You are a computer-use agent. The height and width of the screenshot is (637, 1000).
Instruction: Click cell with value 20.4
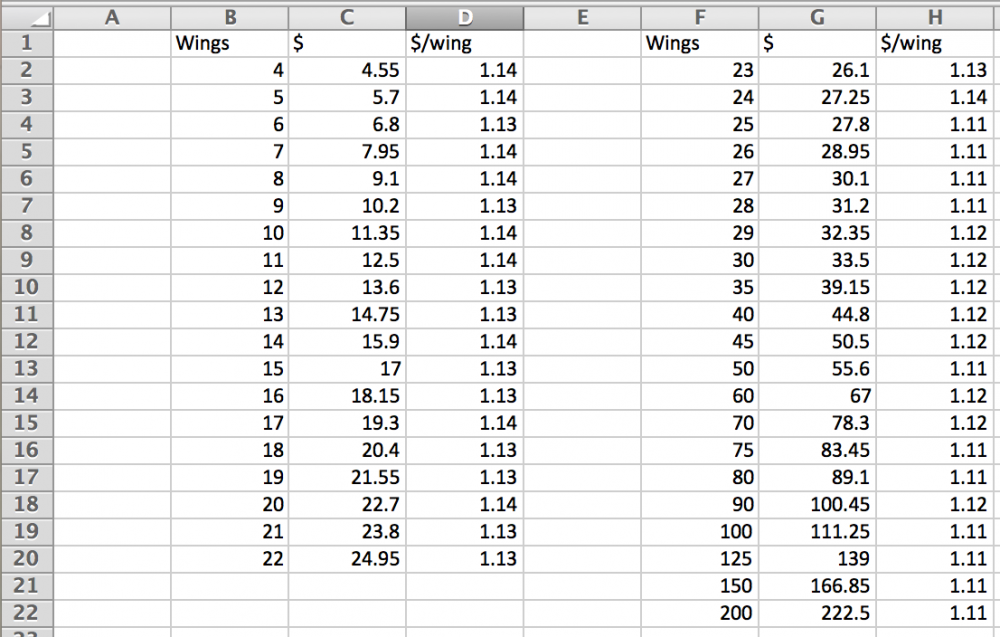pyautogui.click(x=347, y=451)
